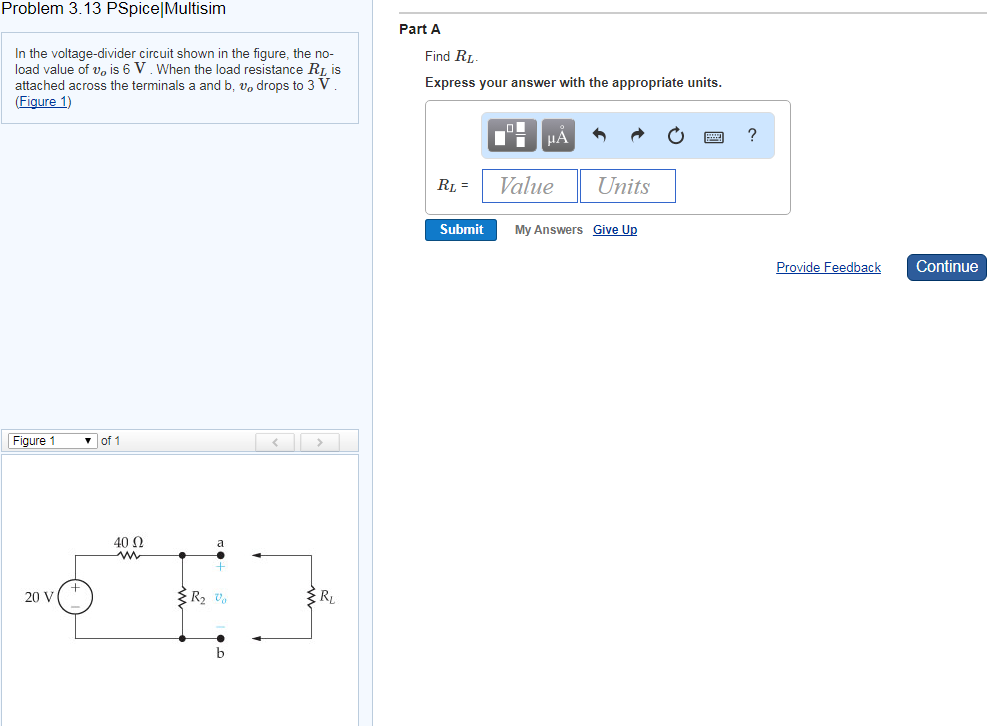Screen dimensions: 1006x726
Task: Redo the last answer edit
Action: [637, 135]
